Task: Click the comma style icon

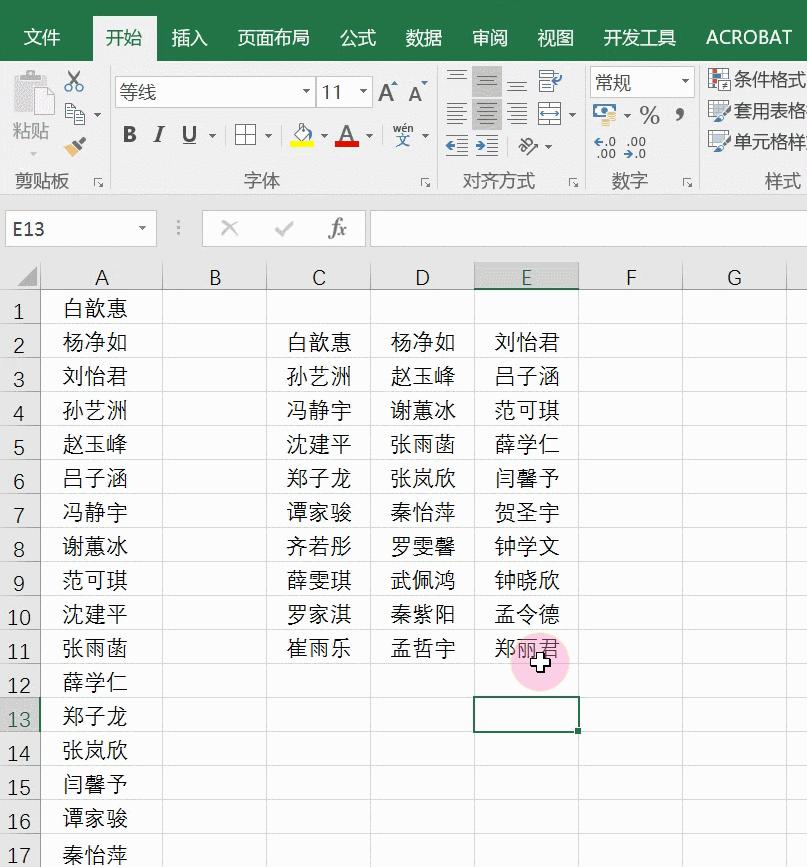Action: point(679,115)
